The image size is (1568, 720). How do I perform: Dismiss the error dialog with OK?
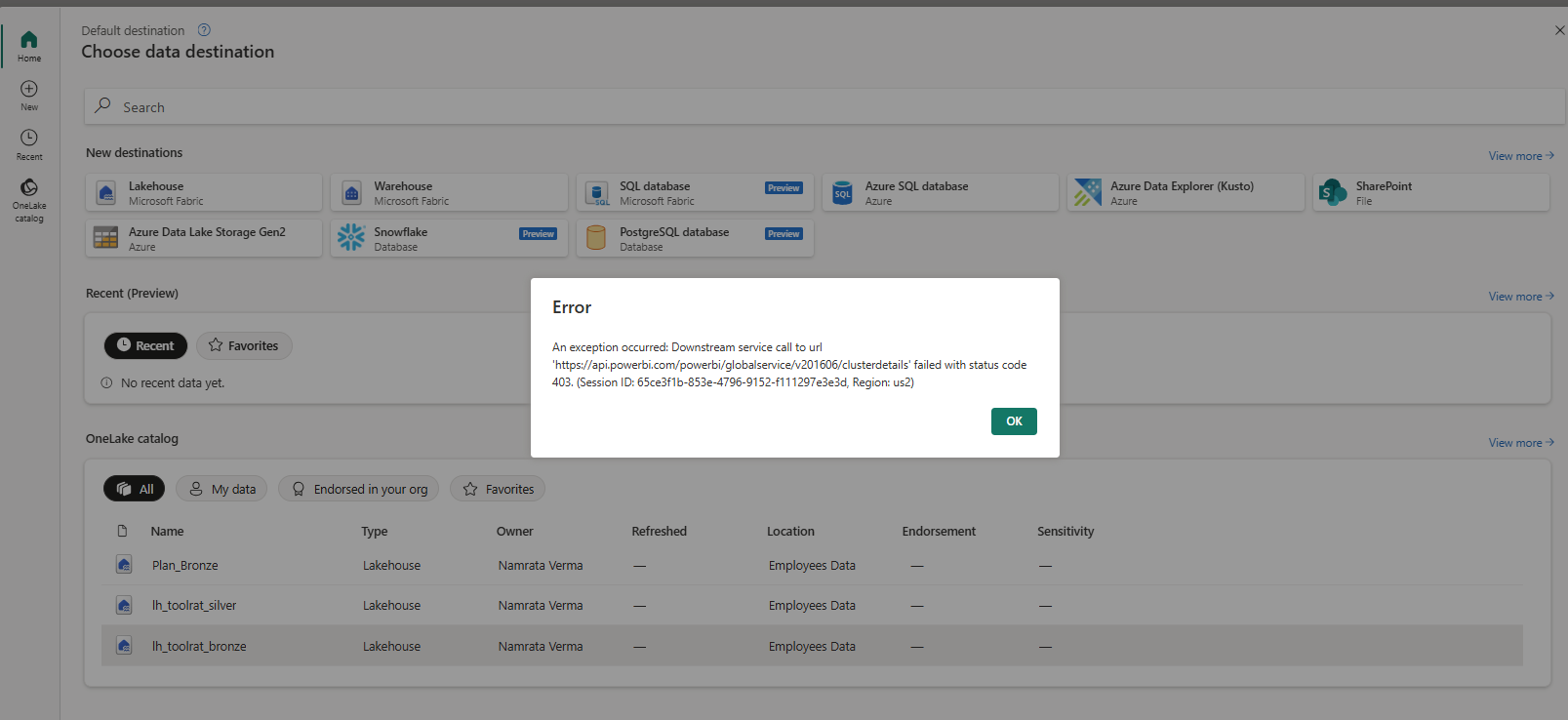click(x=1014, y=421)
